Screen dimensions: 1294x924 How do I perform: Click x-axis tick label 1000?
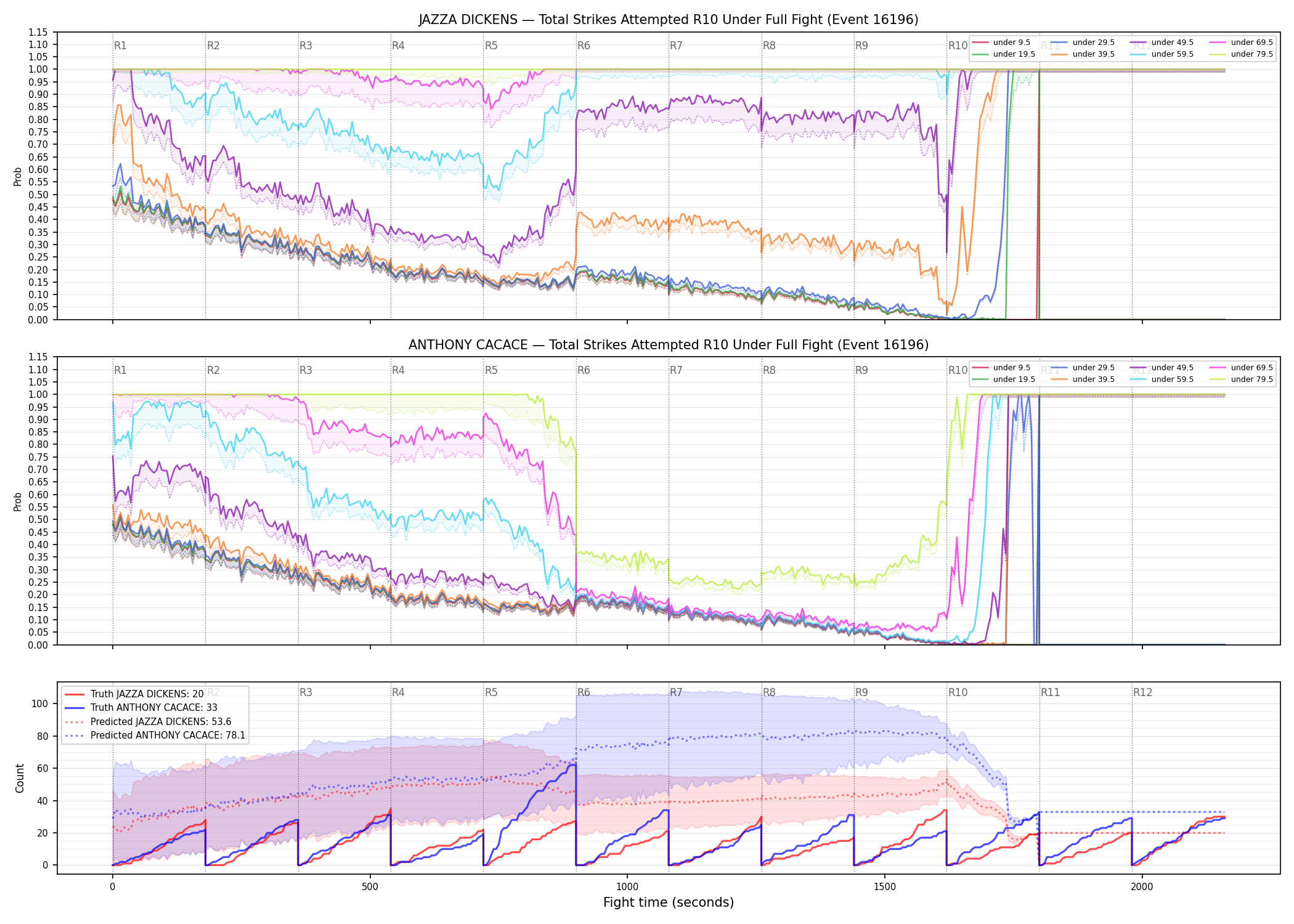(627, 887)
